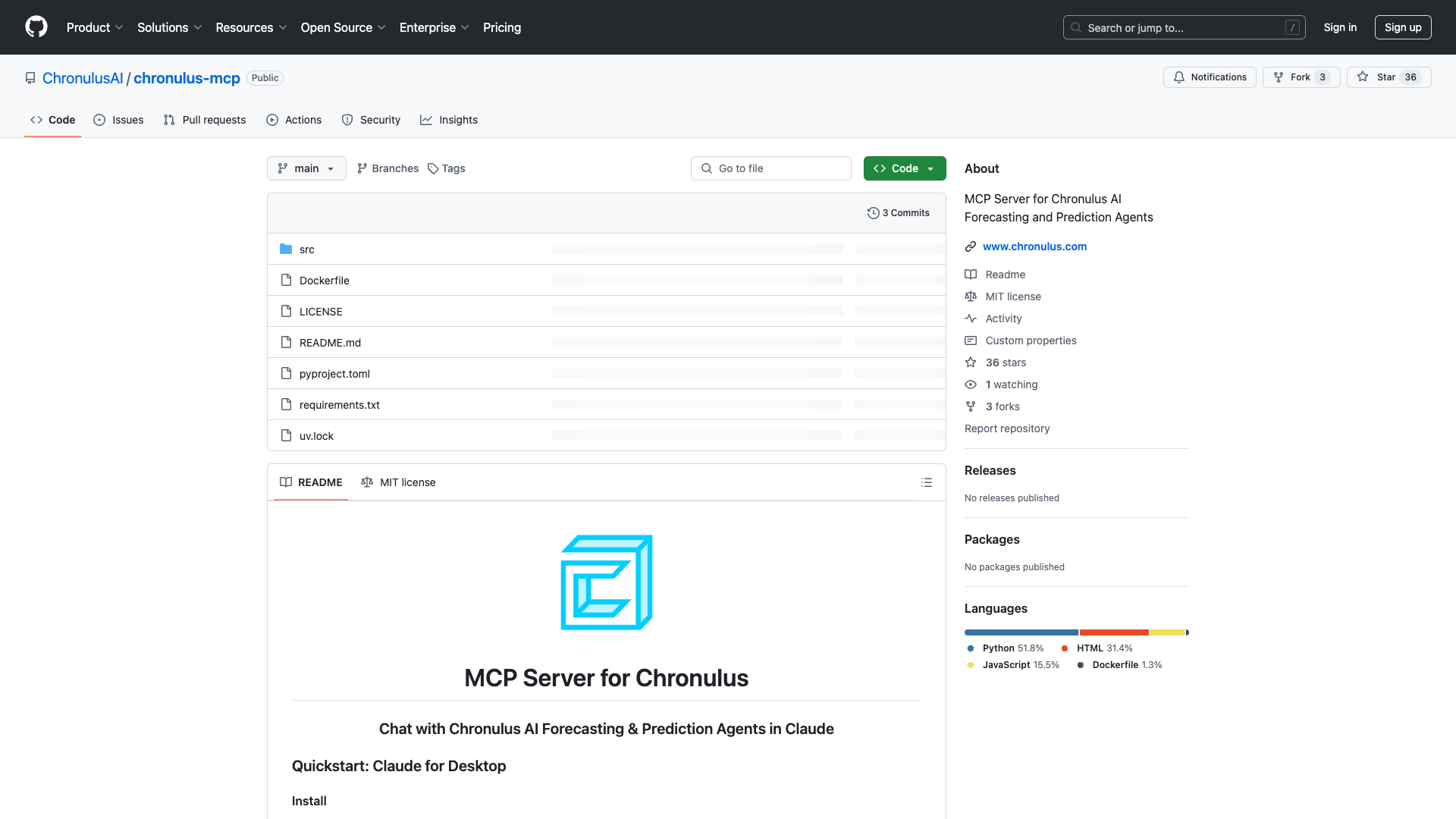The height and width of the screenshot is (819, 1456).
Task: Click the README outline list icon
Action: click(x=927, y=482)
